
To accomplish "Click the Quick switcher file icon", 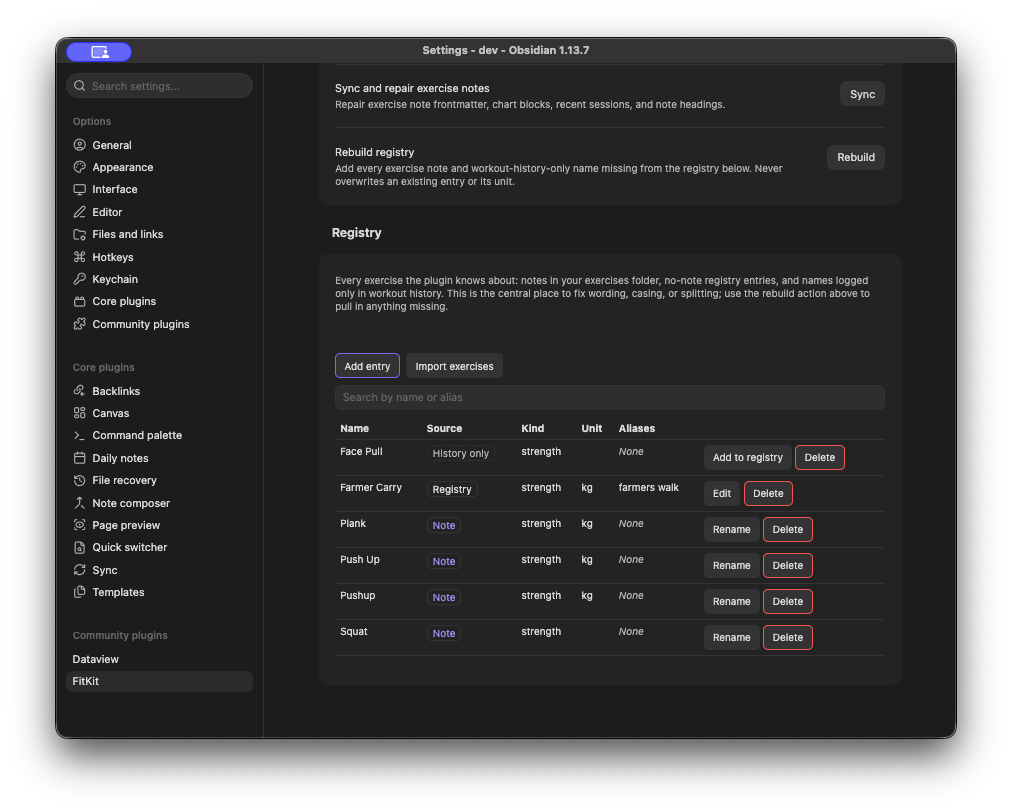I will coord(79,547).
